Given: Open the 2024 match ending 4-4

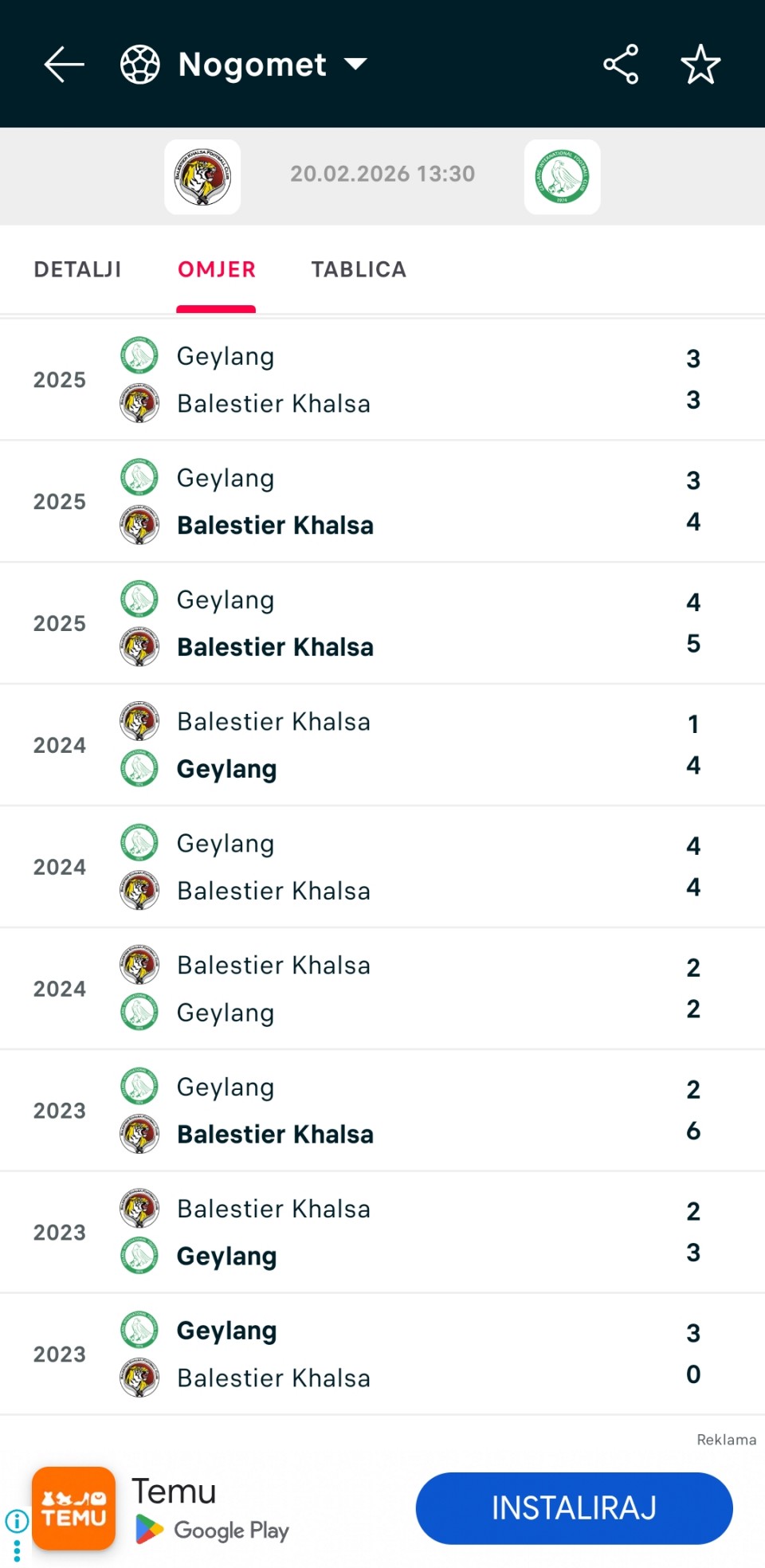Looking at the screenshot, I should [x=382, y=867].
